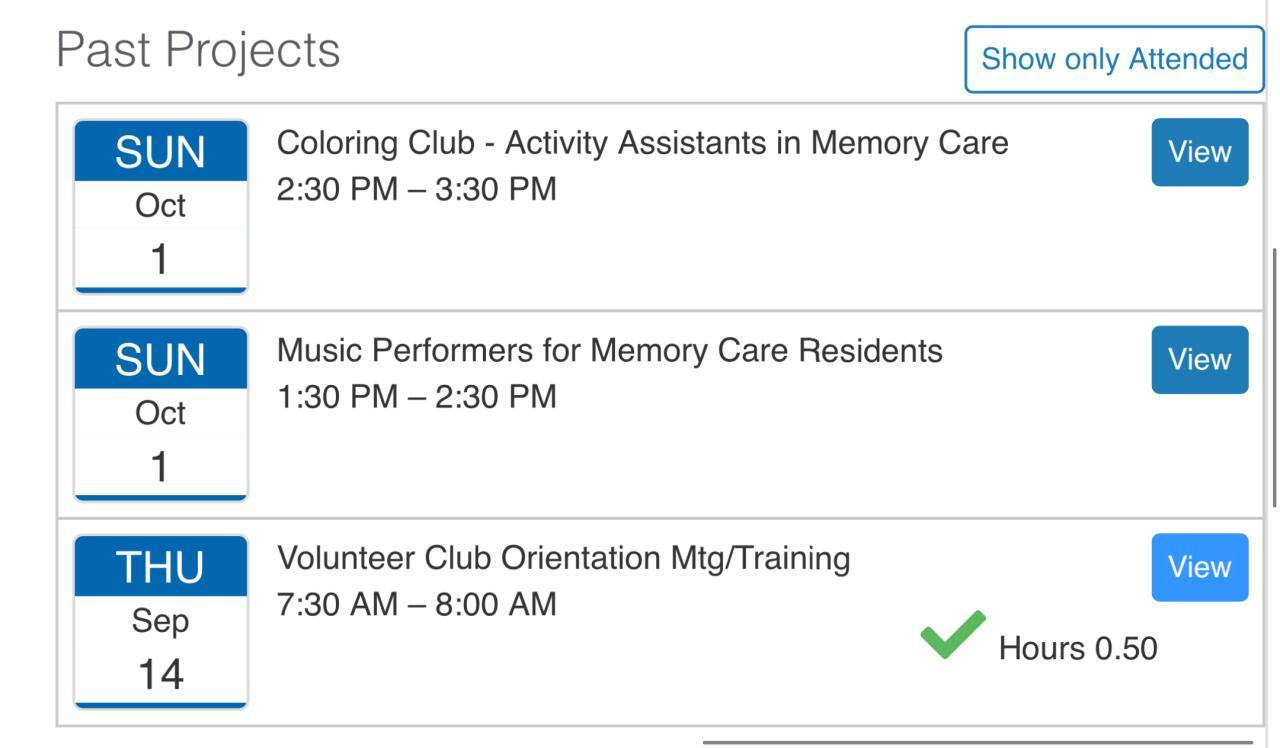Click the 7:30 AM – 8:00 AM time
The image size is (1280, 748).
click(x=416, y=605)
